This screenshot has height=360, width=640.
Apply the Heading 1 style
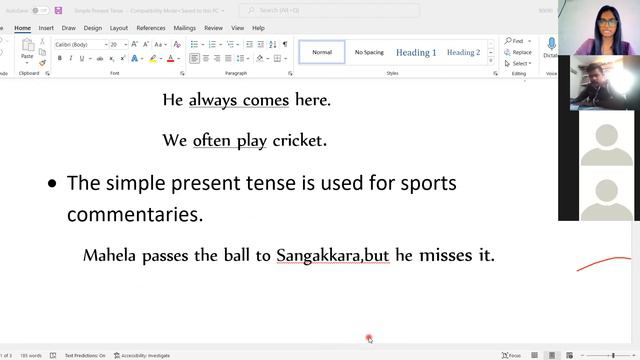[416, 52]
